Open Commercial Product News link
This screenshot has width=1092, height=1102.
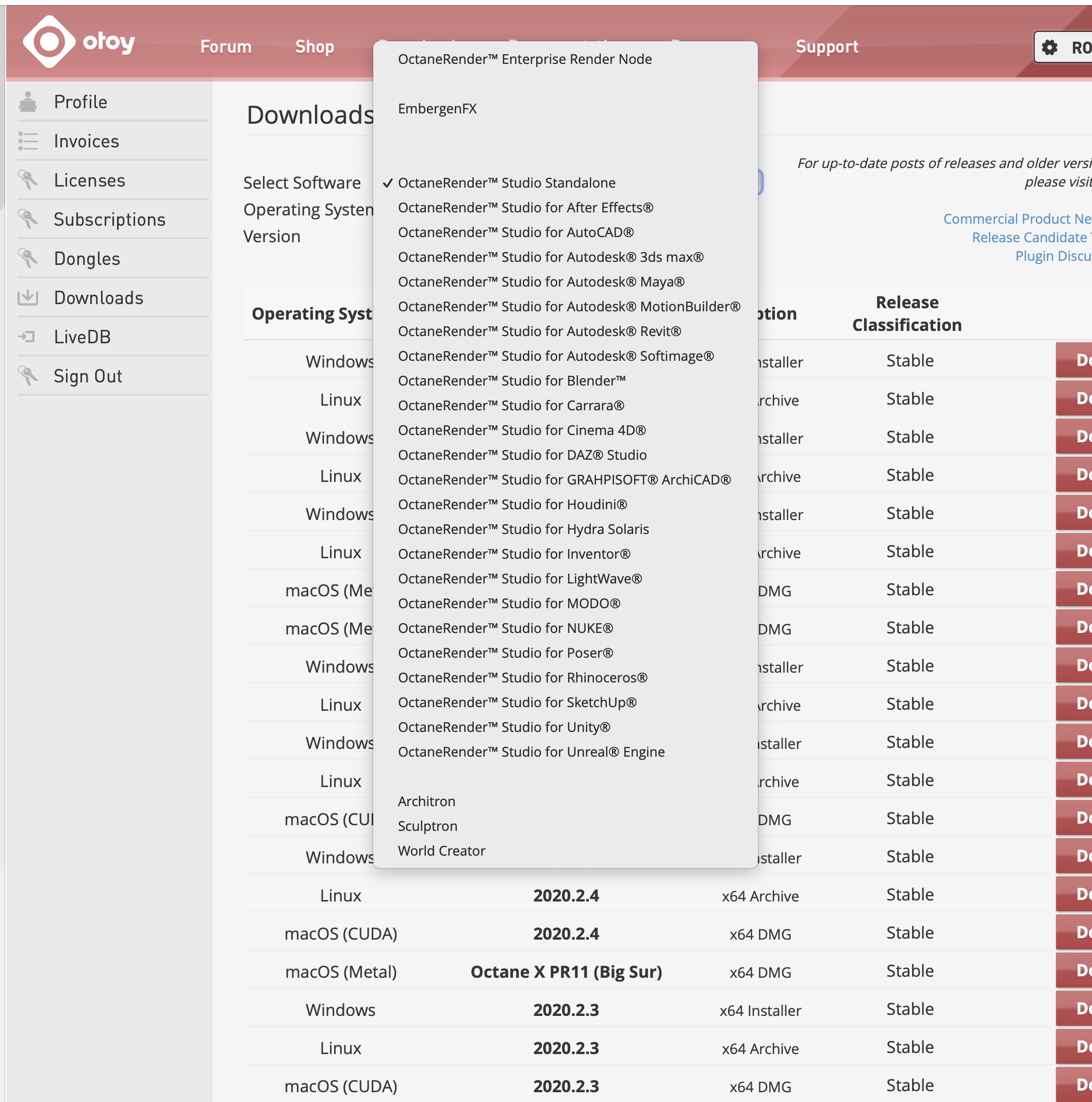[1017, 219]
